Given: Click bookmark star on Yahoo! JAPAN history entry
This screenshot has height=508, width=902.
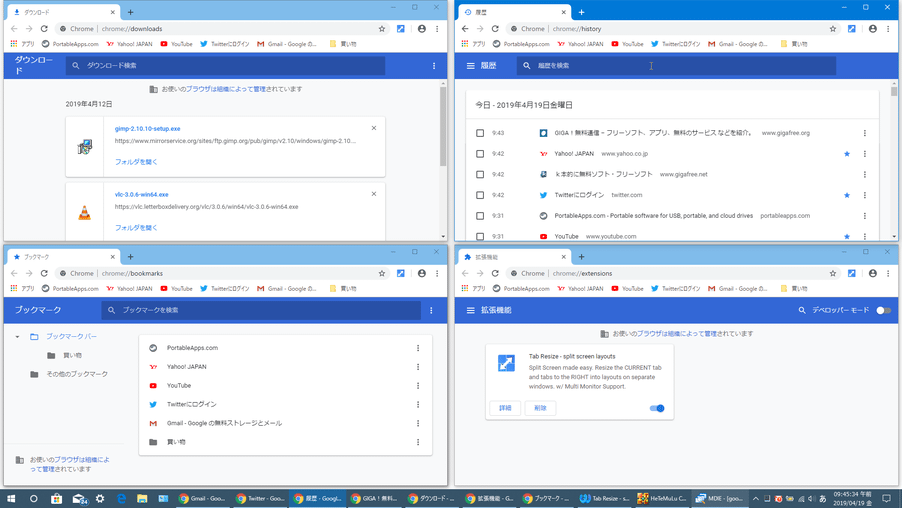Looking at the screenshot, I should pyautogui.click(x=847, y=154).
